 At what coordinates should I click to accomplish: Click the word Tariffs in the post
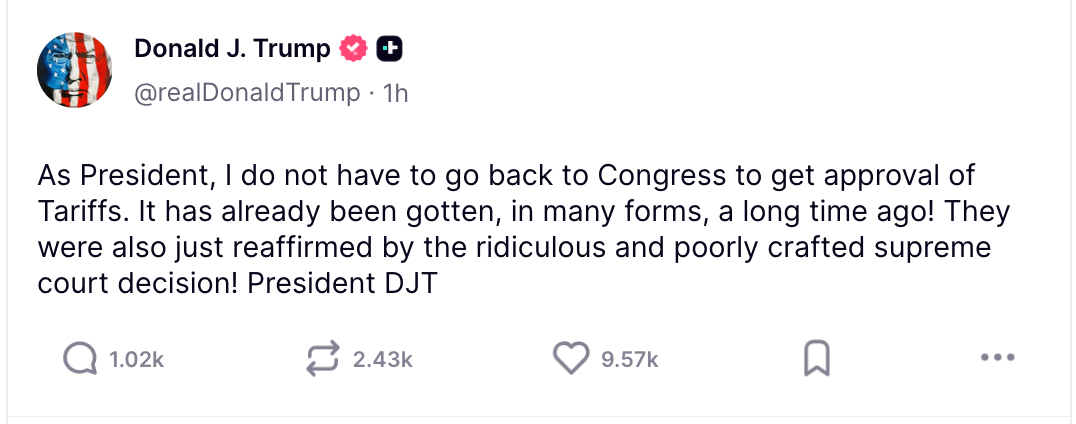tap(76, 212)
